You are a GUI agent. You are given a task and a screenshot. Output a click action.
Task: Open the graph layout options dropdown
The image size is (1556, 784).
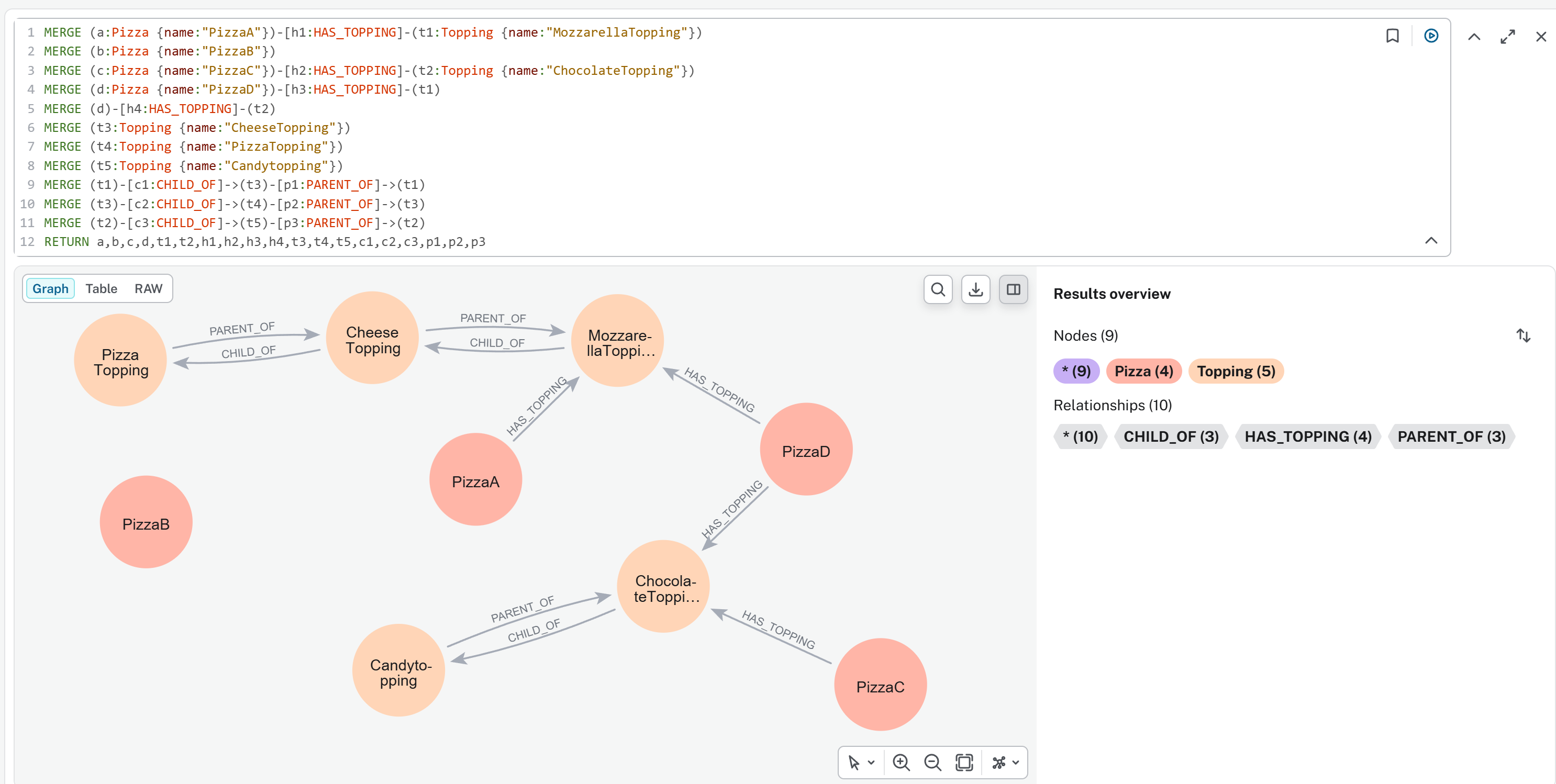click(1005, 762)
